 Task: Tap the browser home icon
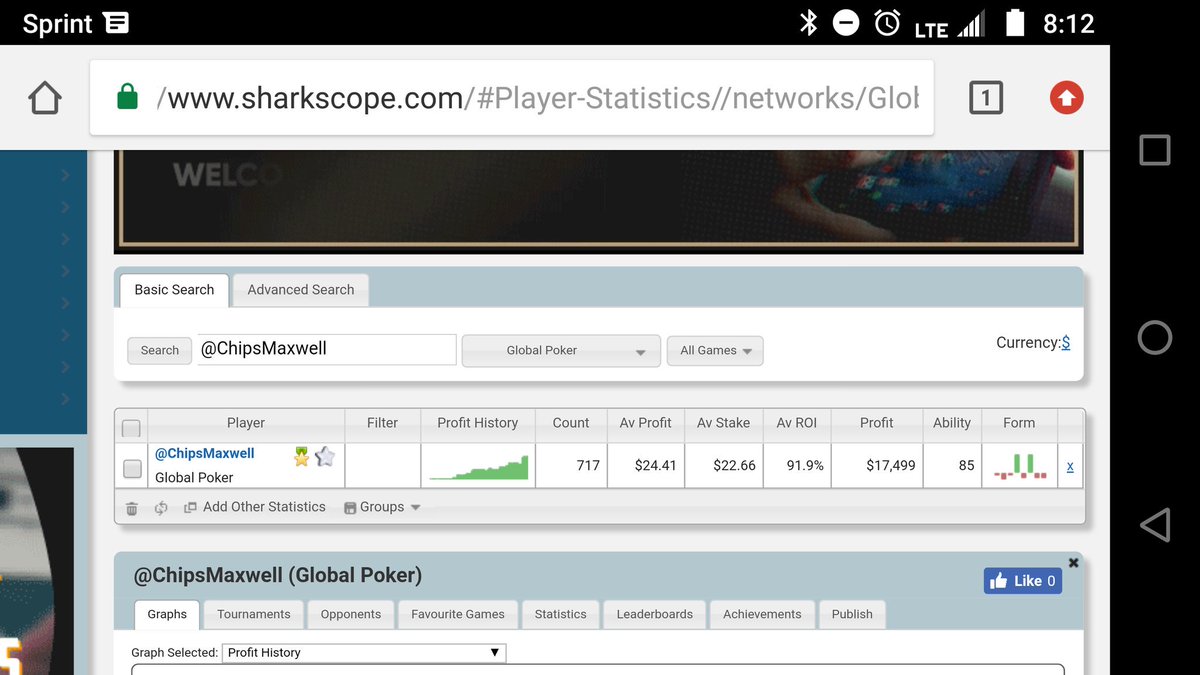(45, 98)
